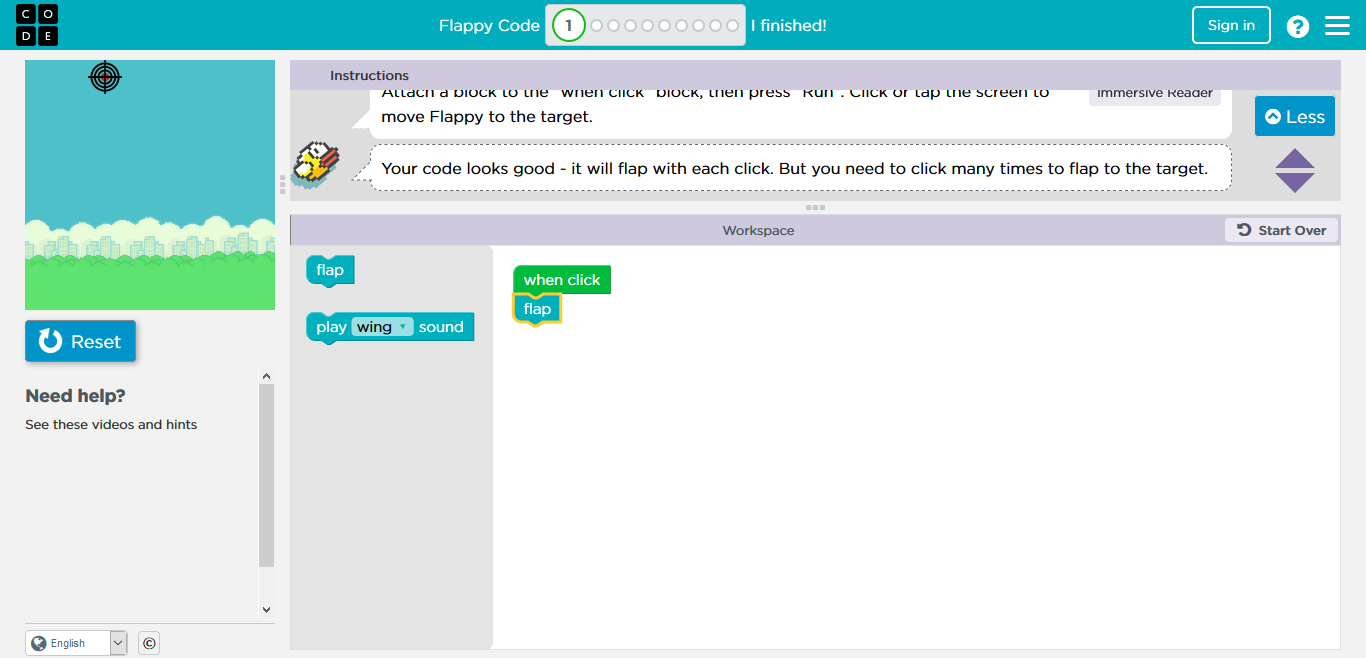The image size is (1366, 658).
Task: Go to level 10 progress dot
Action: (733, 26)
